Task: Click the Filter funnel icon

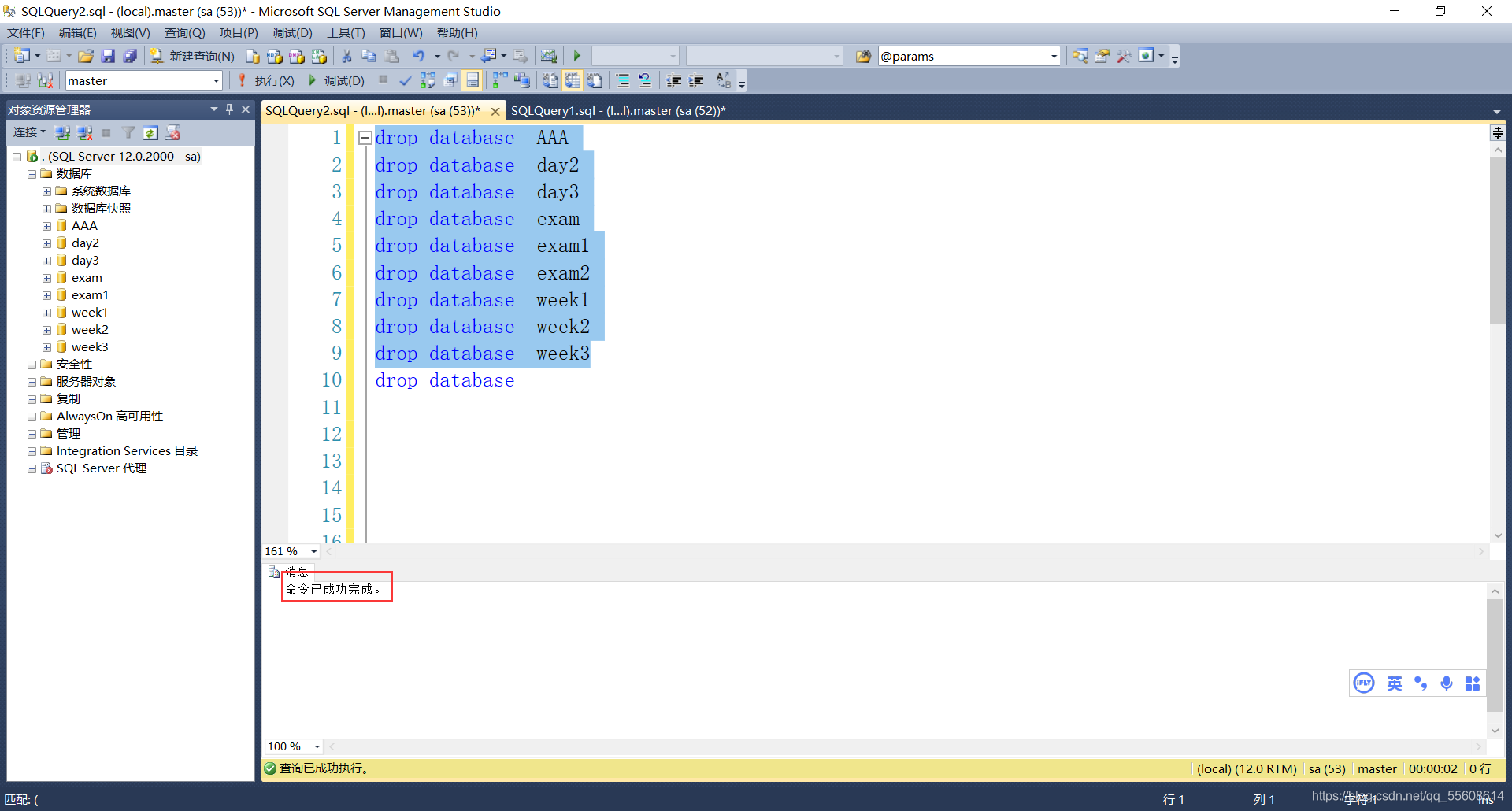Action: (128, 132)
